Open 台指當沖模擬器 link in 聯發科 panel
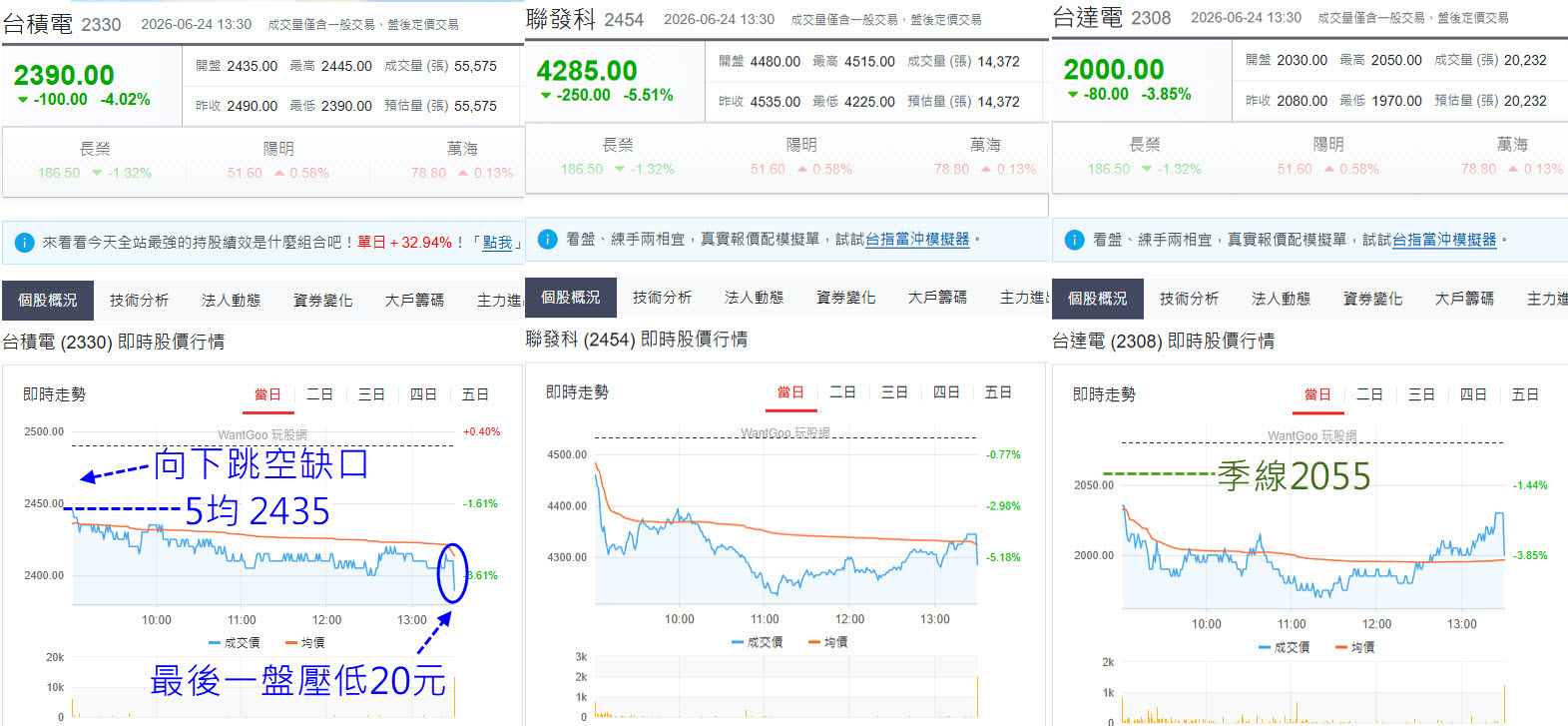Image resolution: width=1568 pixels, height=726 pixels. pyautogui.click(x=917, y=240)
